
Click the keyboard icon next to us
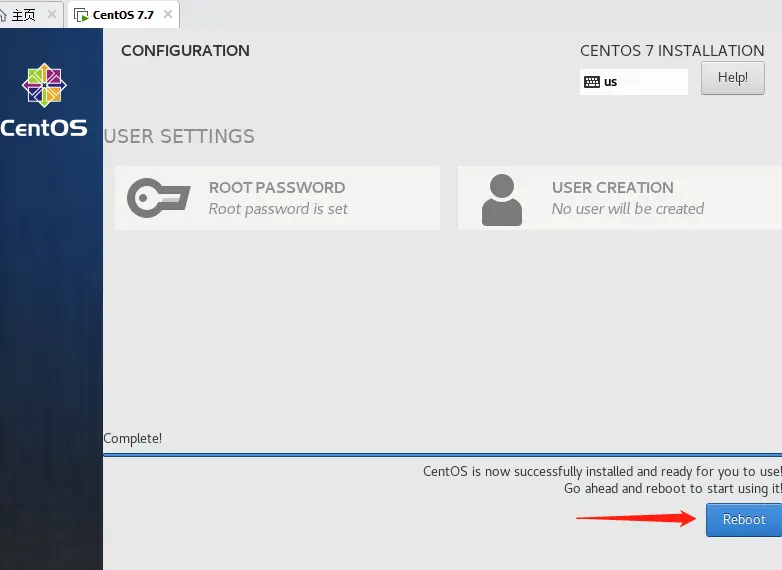click(x=592, y=82)
